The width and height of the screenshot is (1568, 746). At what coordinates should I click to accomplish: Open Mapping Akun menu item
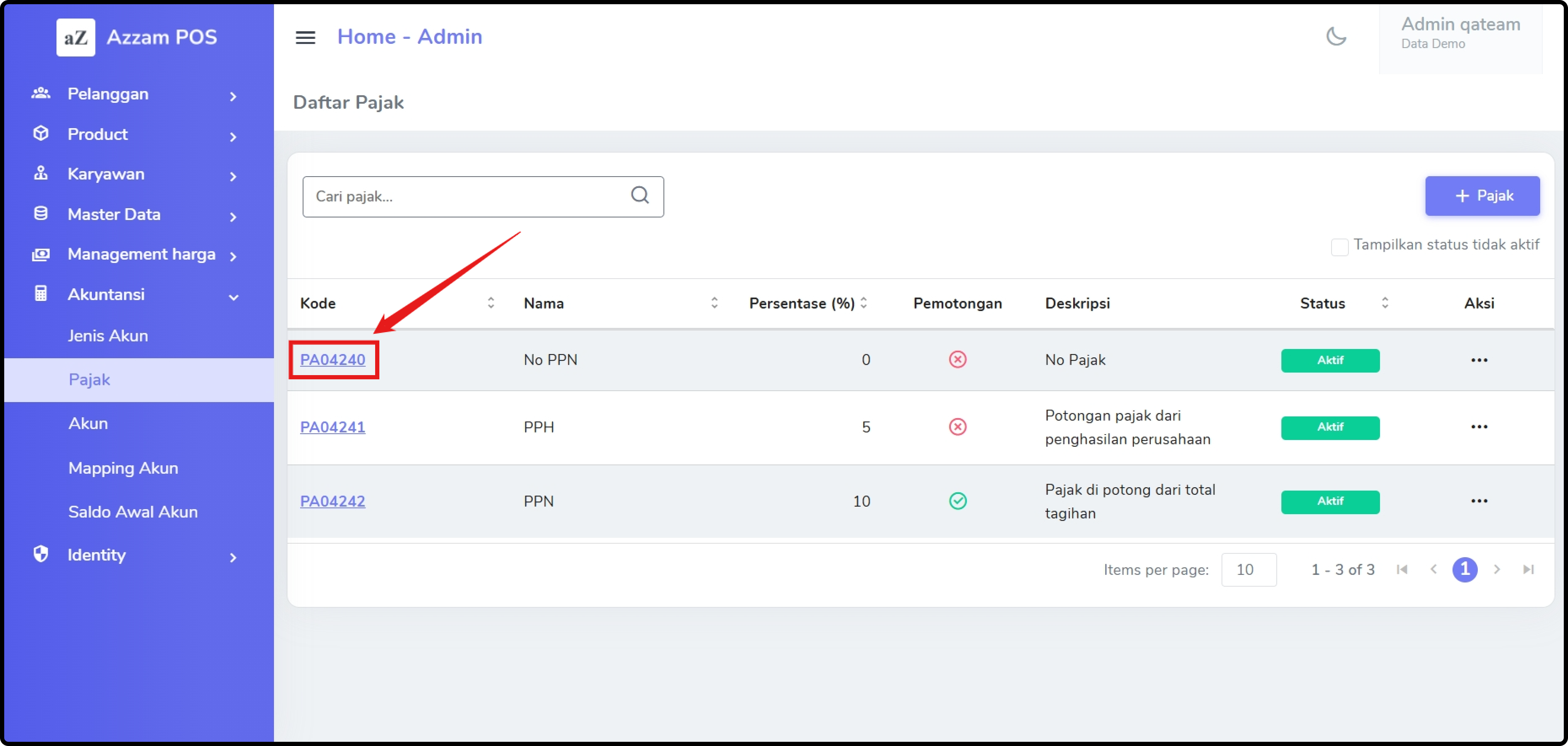123,468
